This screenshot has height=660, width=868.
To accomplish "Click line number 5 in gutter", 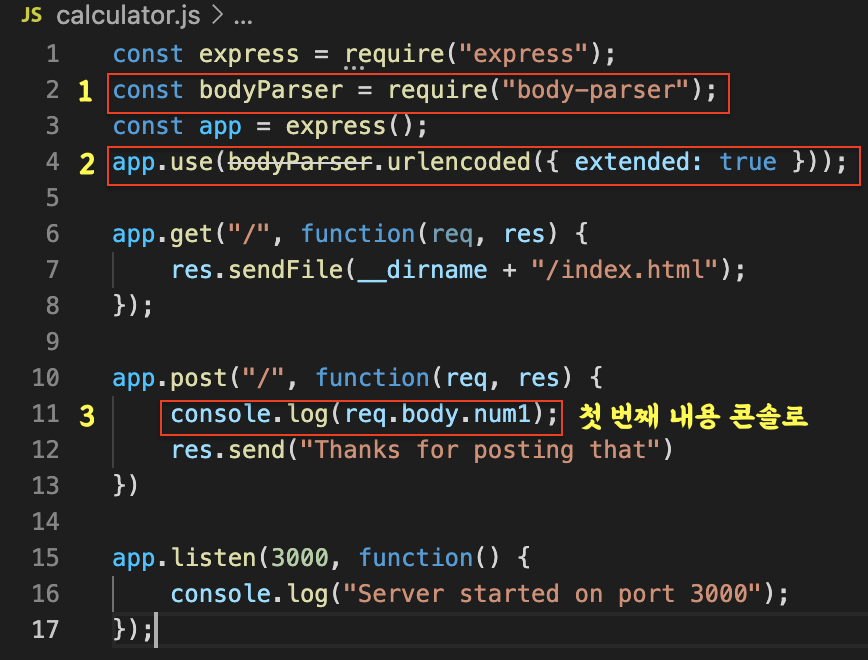I will tap(53, 198).
